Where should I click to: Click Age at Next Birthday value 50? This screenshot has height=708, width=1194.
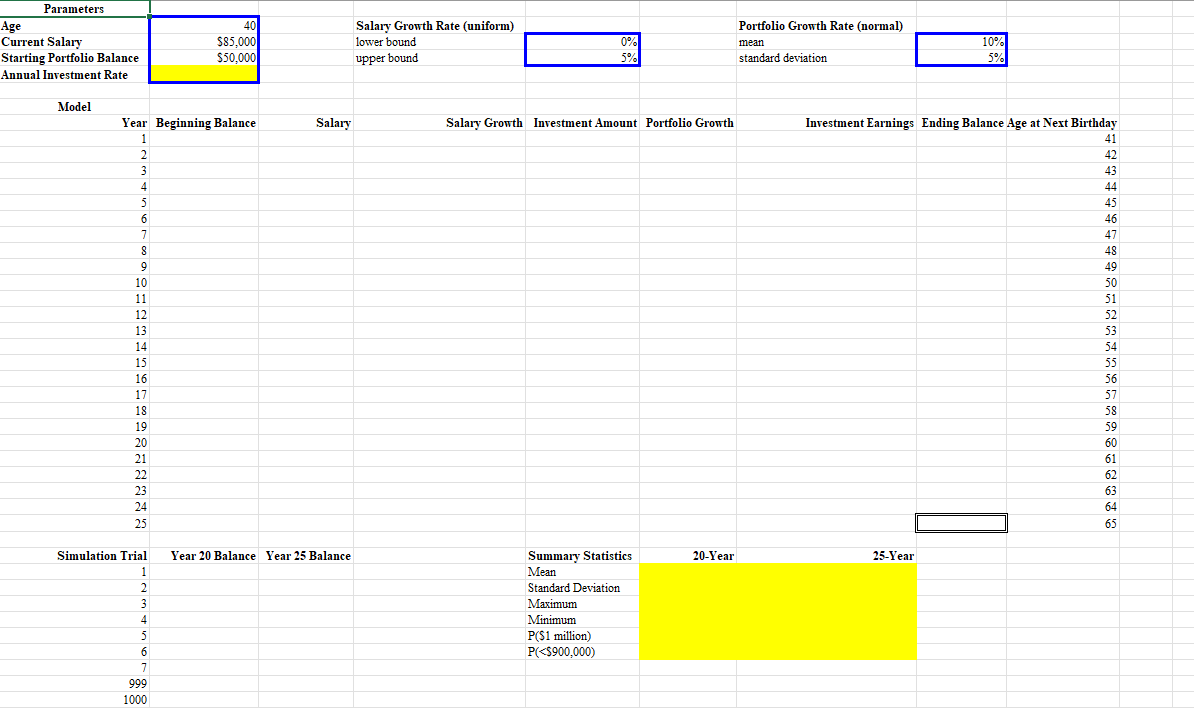[x=1063, y=282]
